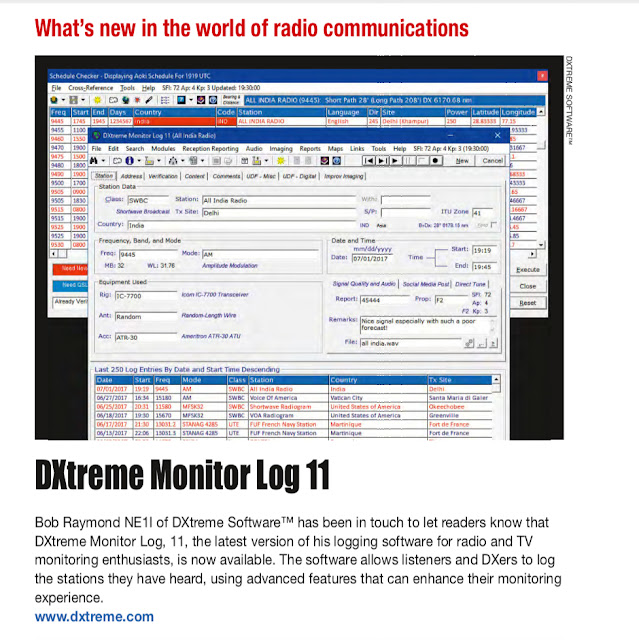
Task: Open Imaging menu in Monitor Log
Action: 281,149
